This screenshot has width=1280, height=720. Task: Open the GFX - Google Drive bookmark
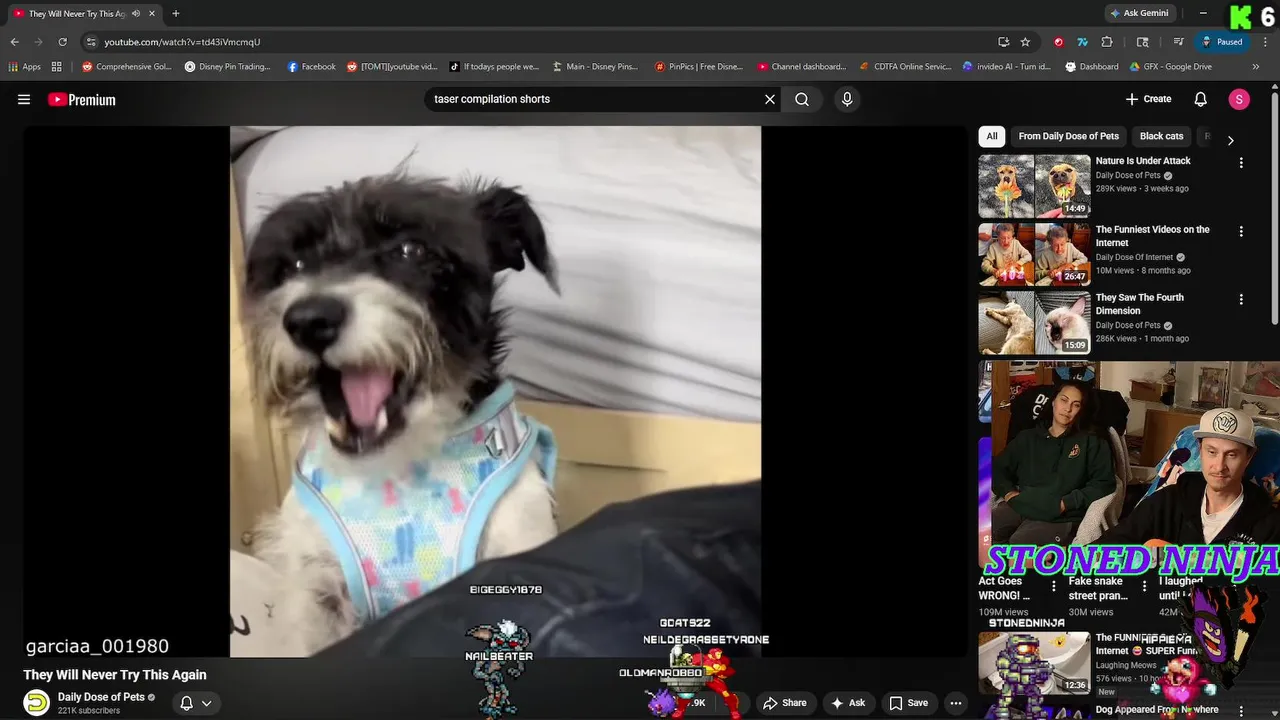[x=1170, y=67]
